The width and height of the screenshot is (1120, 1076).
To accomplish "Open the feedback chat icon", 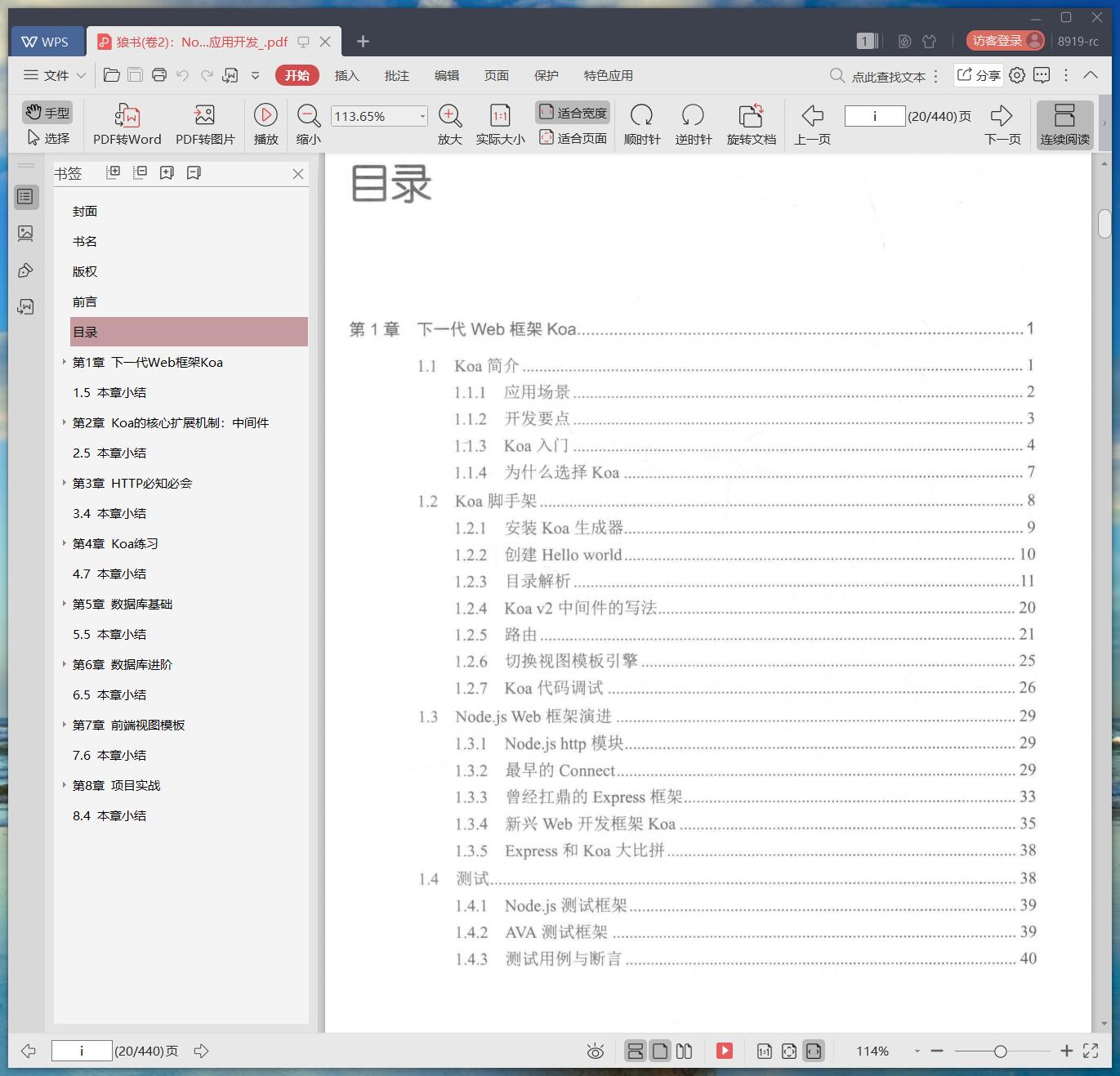I will click(x=1042, y=75).
